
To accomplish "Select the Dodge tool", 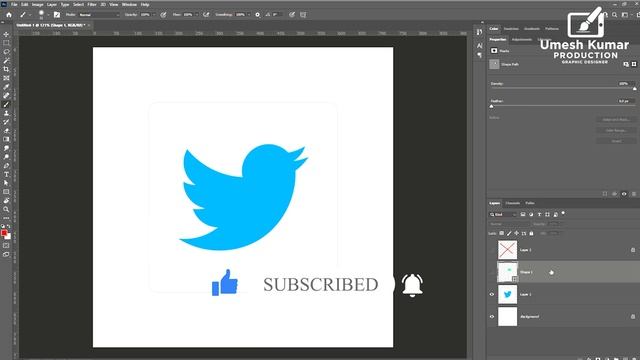I will (6, 157).
